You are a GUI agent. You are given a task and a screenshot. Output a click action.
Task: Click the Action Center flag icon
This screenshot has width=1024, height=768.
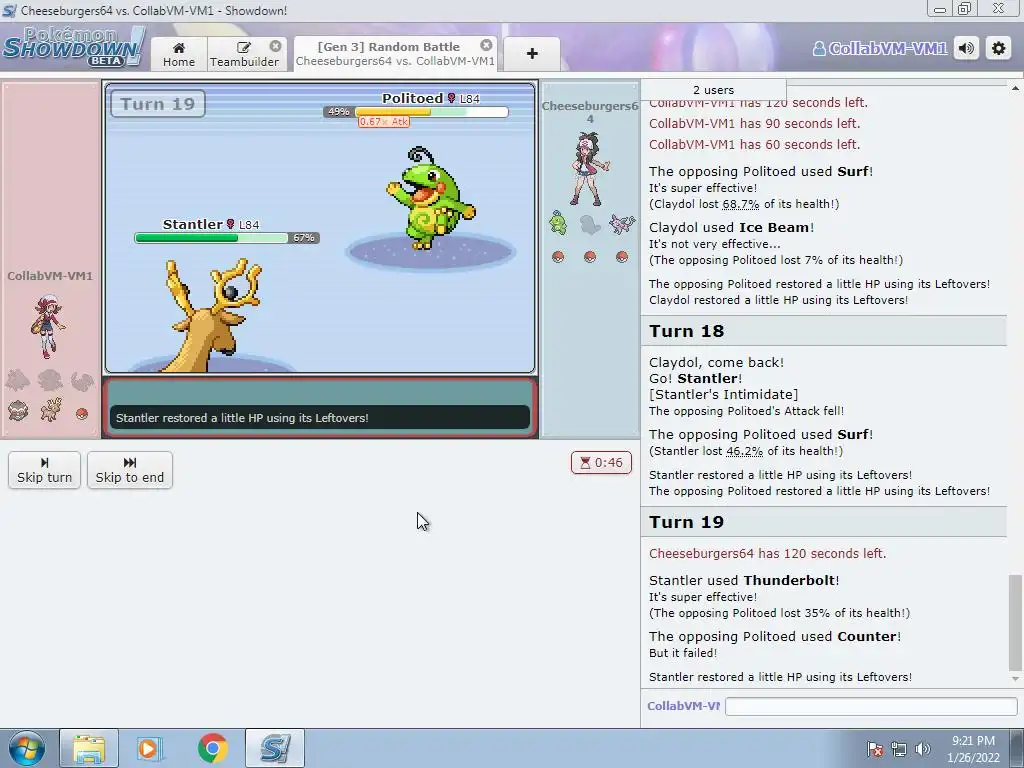tap(875, 749)
